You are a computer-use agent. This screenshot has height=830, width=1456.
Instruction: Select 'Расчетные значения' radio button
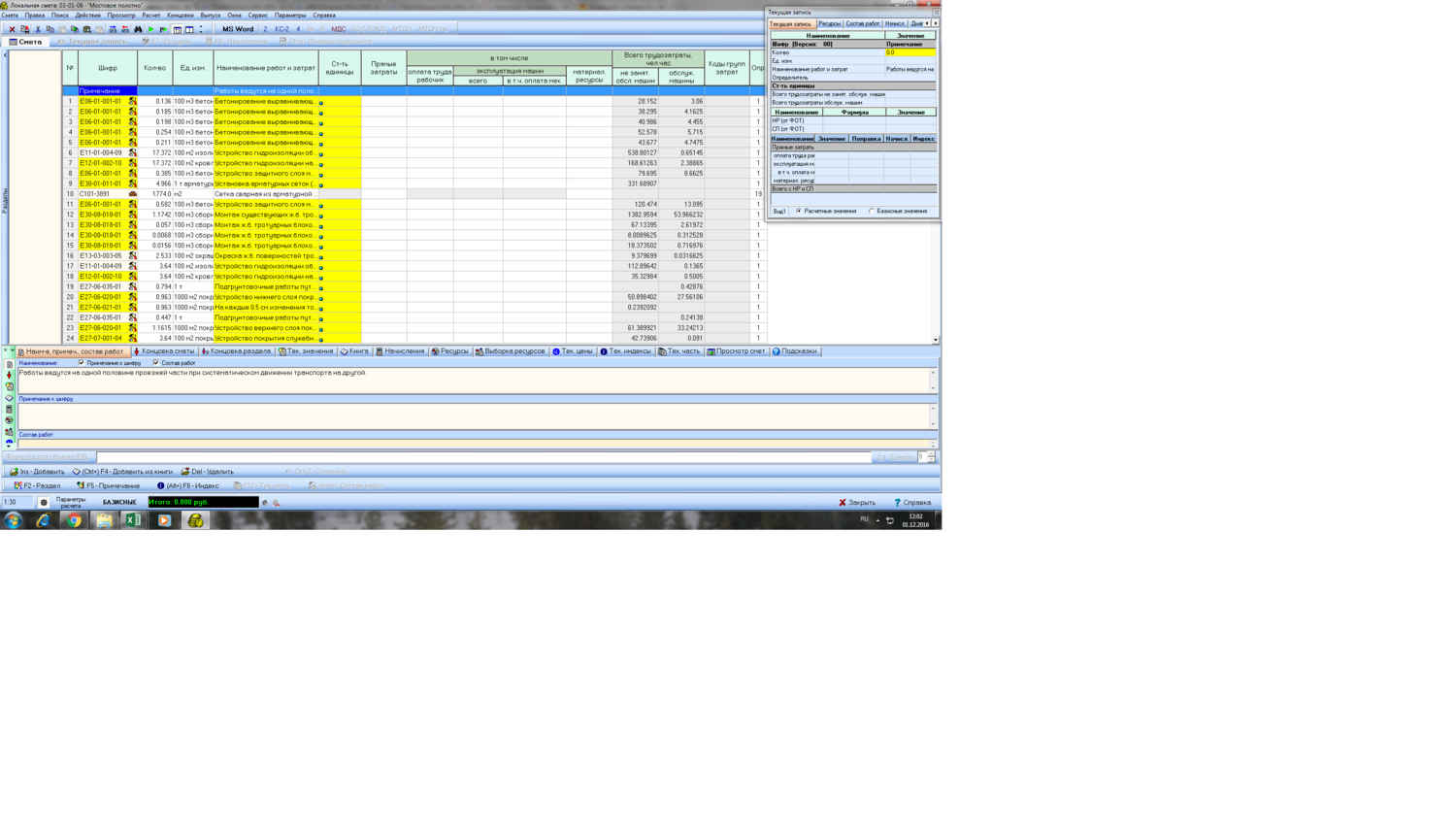coord(799,211)
